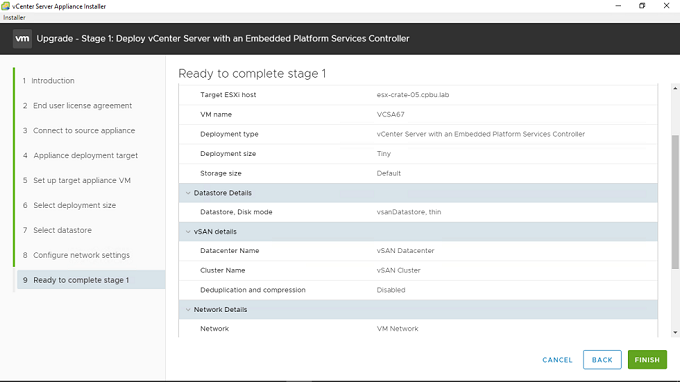
Task: Click the Datacenter Name label
Action: pyautogui.click(x=229, y=251)
